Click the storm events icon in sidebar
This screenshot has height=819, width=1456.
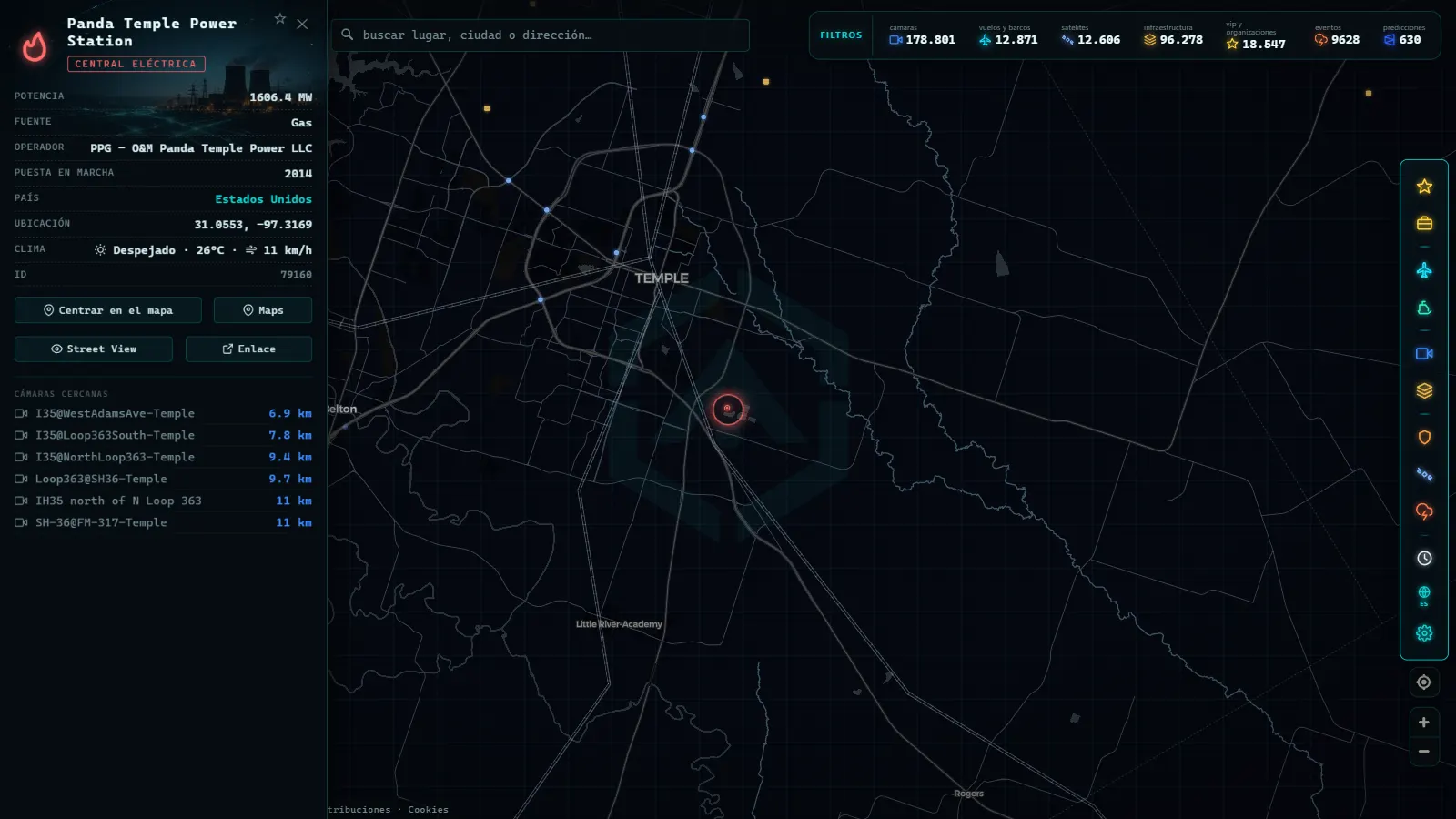[1424, 511]
